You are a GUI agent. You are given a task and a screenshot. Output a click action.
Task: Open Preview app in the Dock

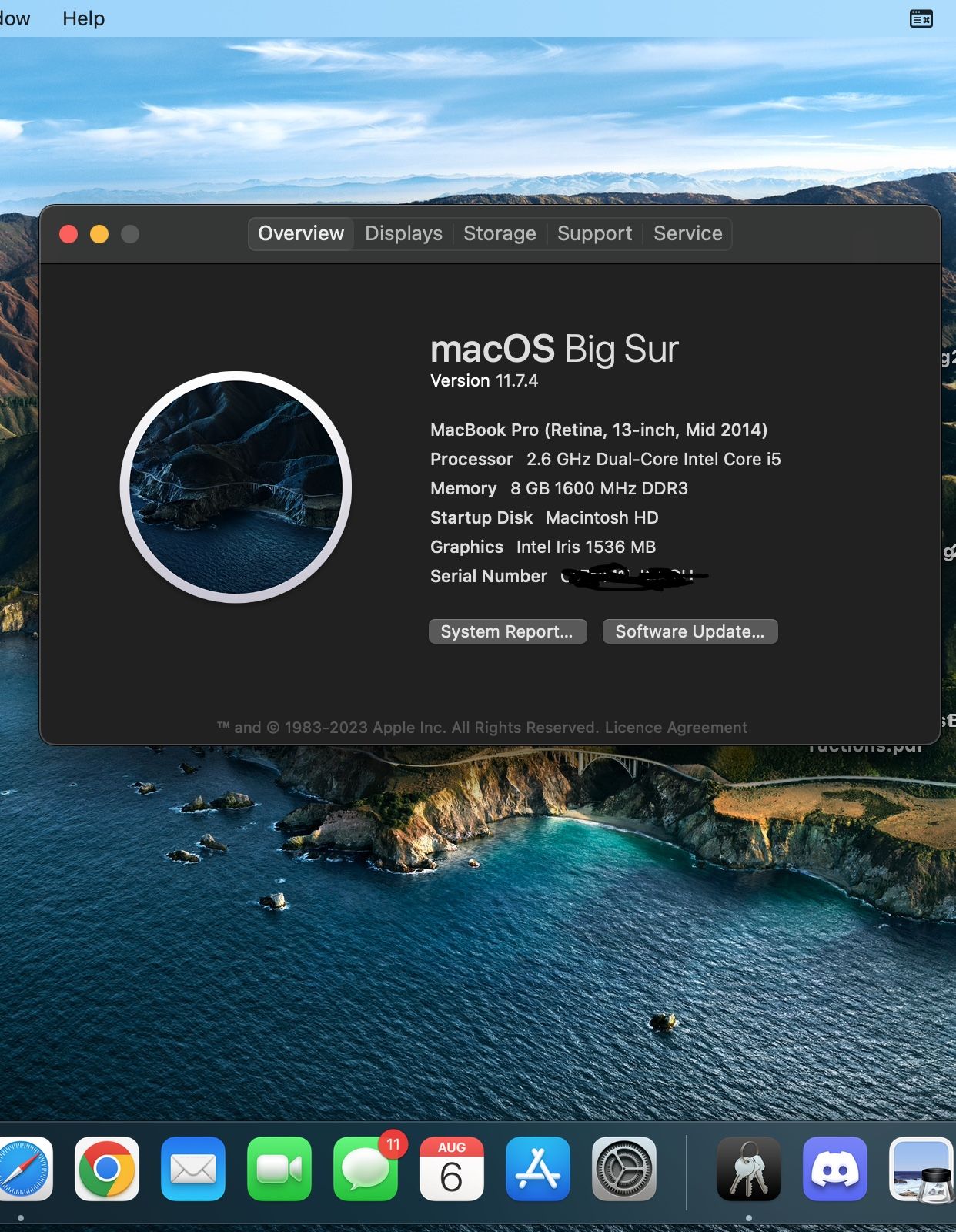922,1169
